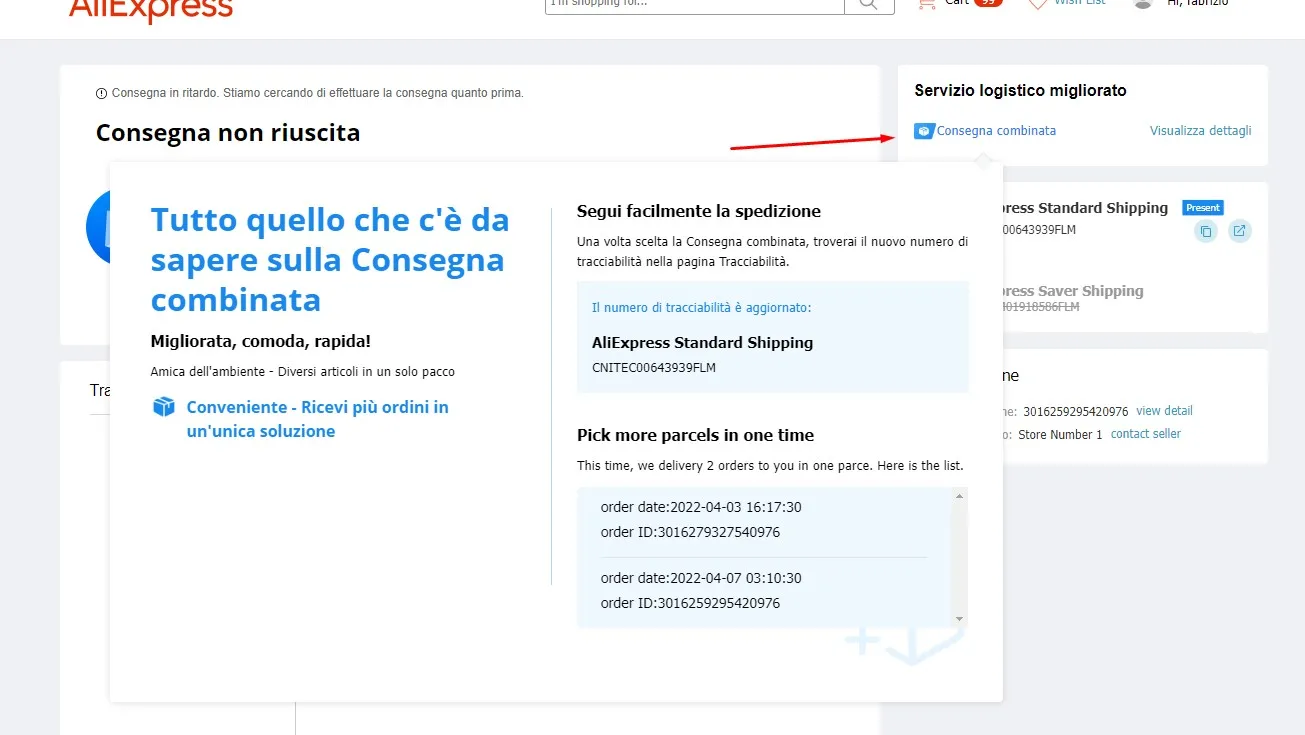Click the Consegna non riuscita heading
1305x735 pixels.
(228, 133)
